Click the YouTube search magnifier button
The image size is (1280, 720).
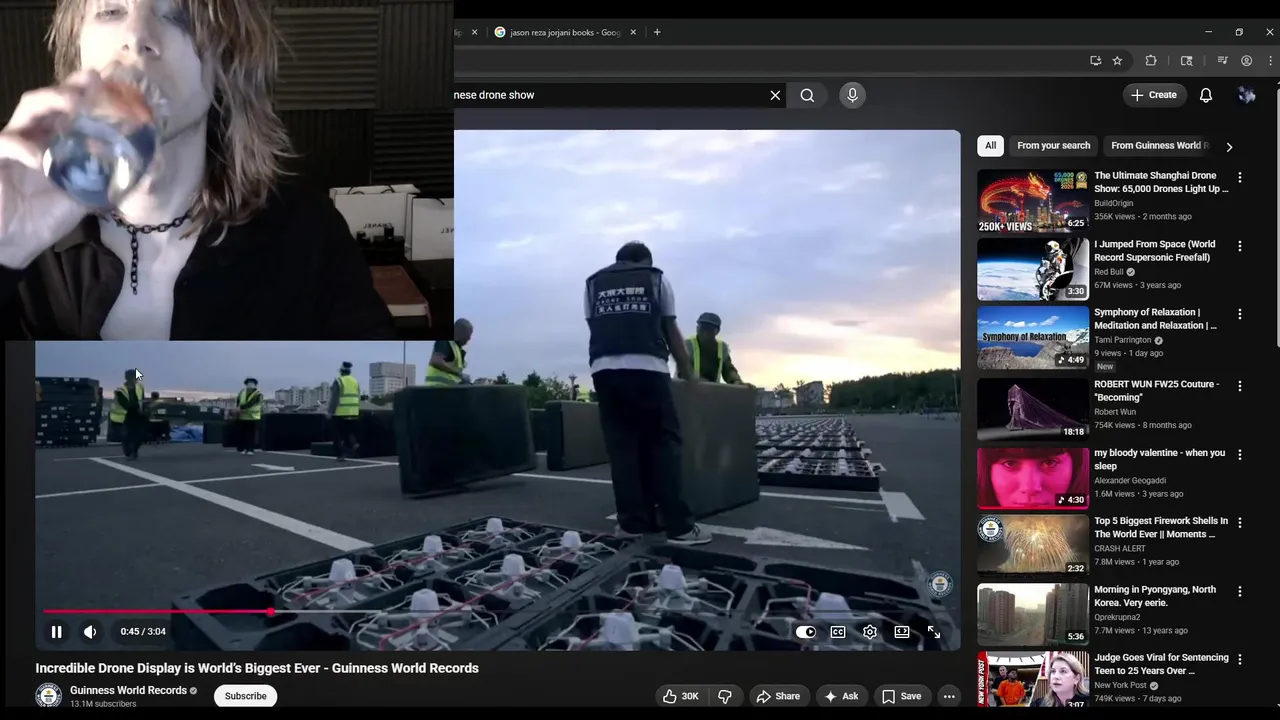point(807,95)
